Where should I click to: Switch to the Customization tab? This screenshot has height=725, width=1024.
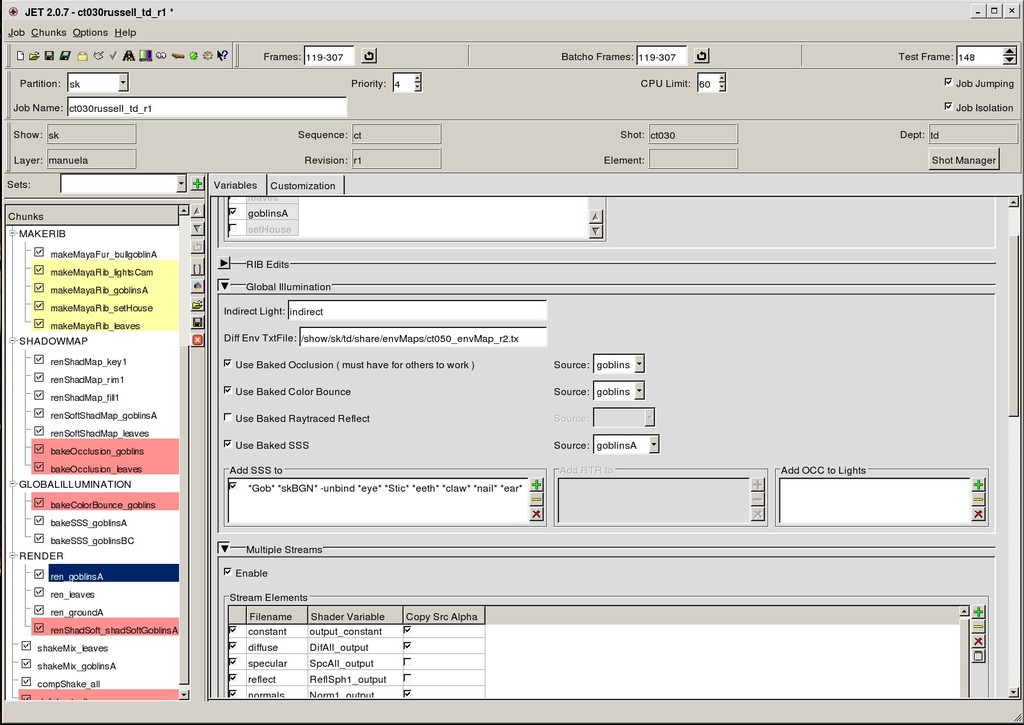pyautogui.click(x=303, y=185)
